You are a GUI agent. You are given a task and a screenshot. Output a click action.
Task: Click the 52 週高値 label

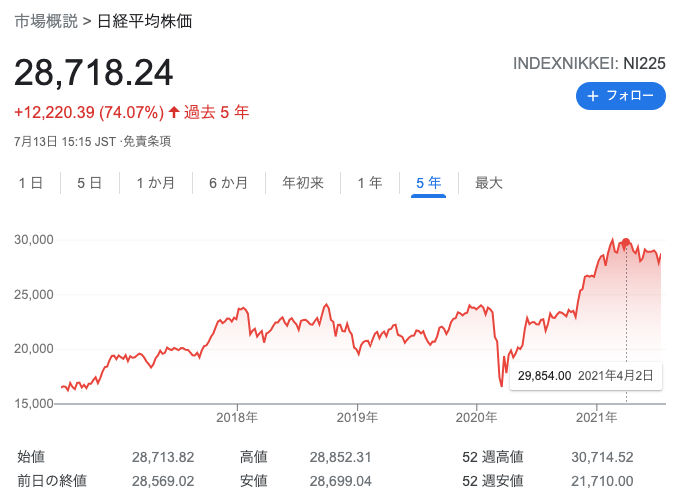pos(493,456)
